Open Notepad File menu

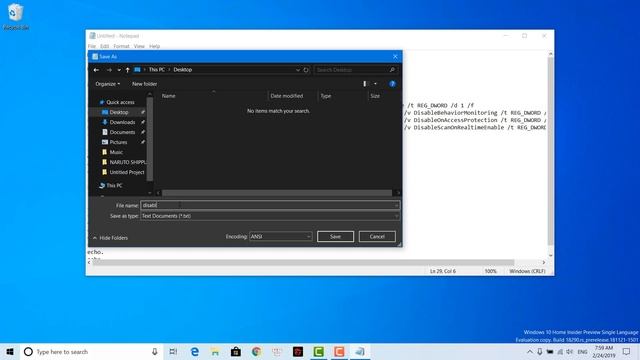click(x=91, y=46)
